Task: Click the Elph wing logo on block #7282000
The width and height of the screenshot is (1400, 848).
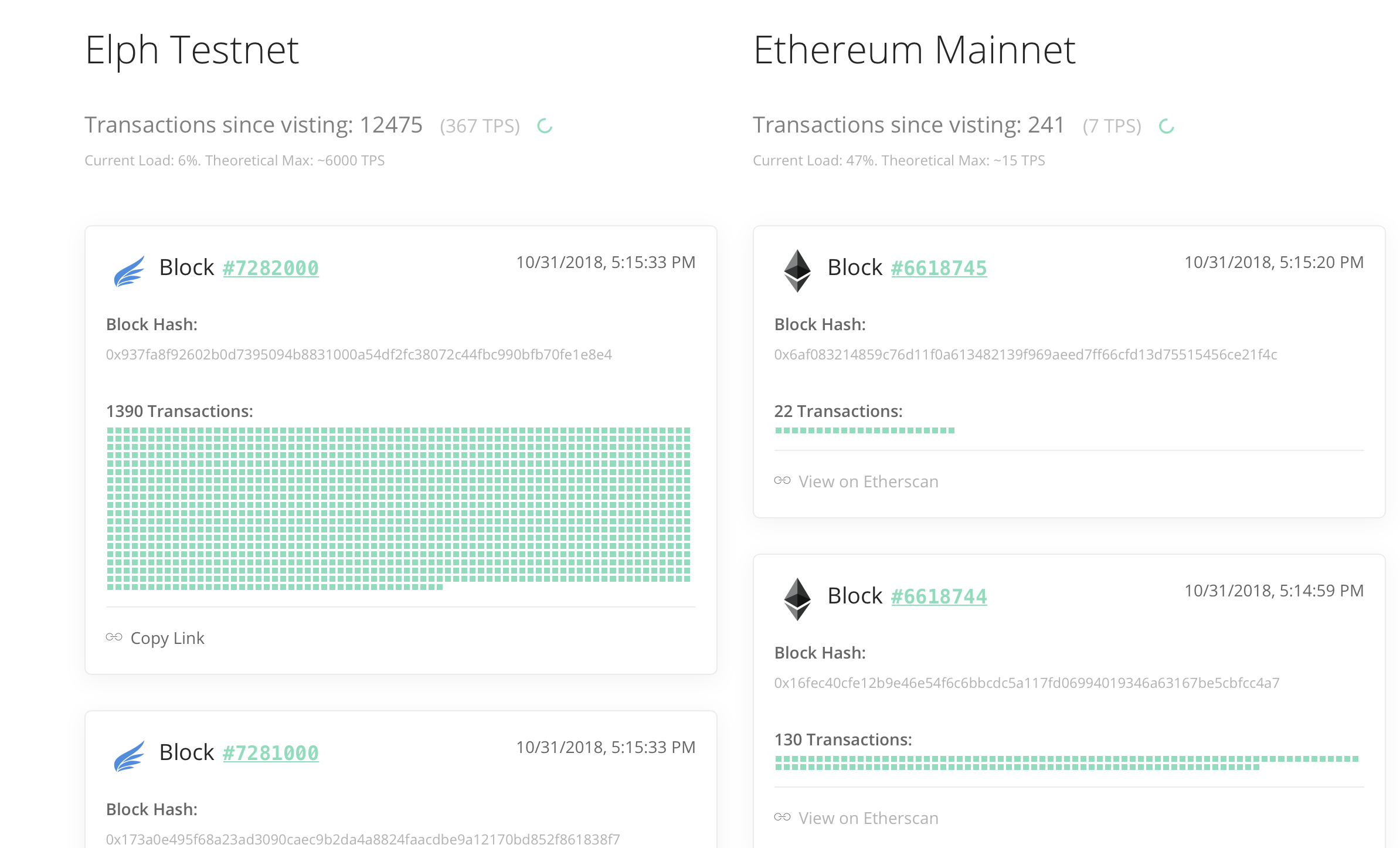Action: point(129,271)
